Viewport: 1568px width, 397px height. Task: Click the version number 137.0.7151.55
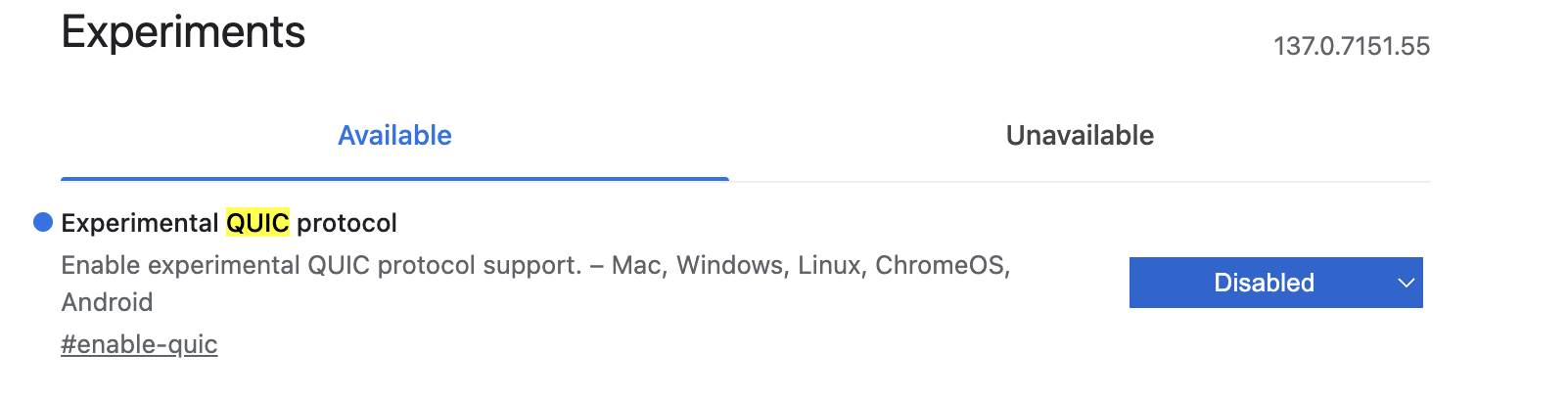(1351, 46)
